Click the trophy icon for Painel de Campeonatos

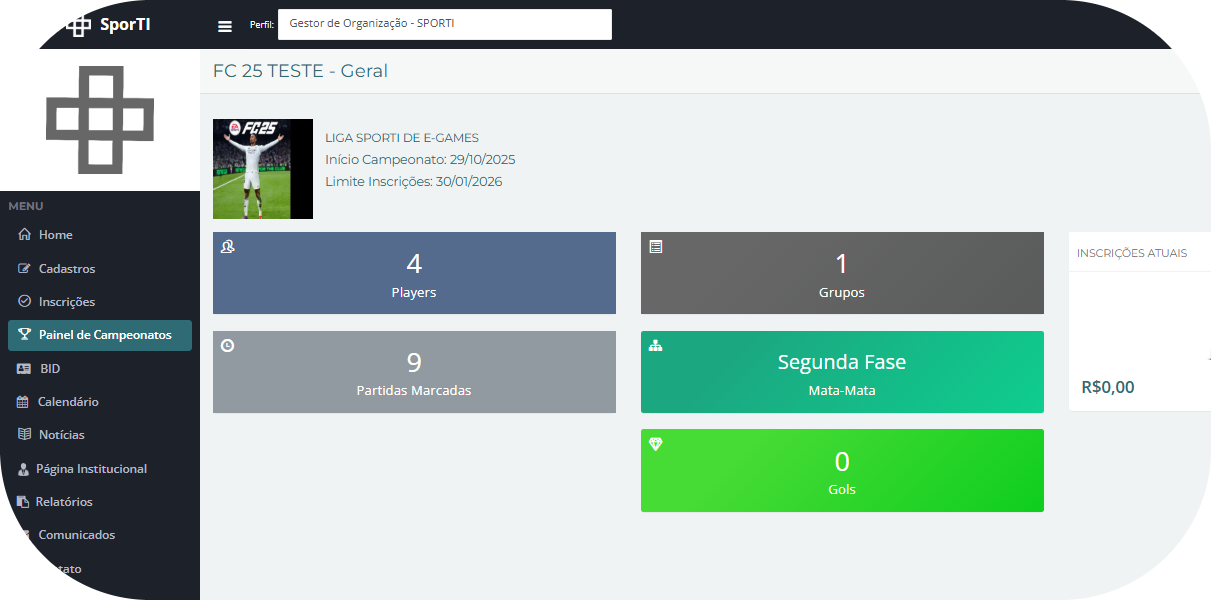[24, 335]
